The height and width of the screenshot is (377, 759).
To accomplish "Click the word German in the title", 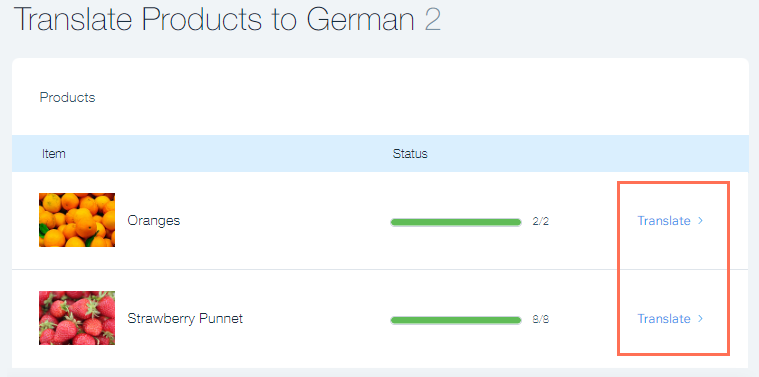I will 360,19.
